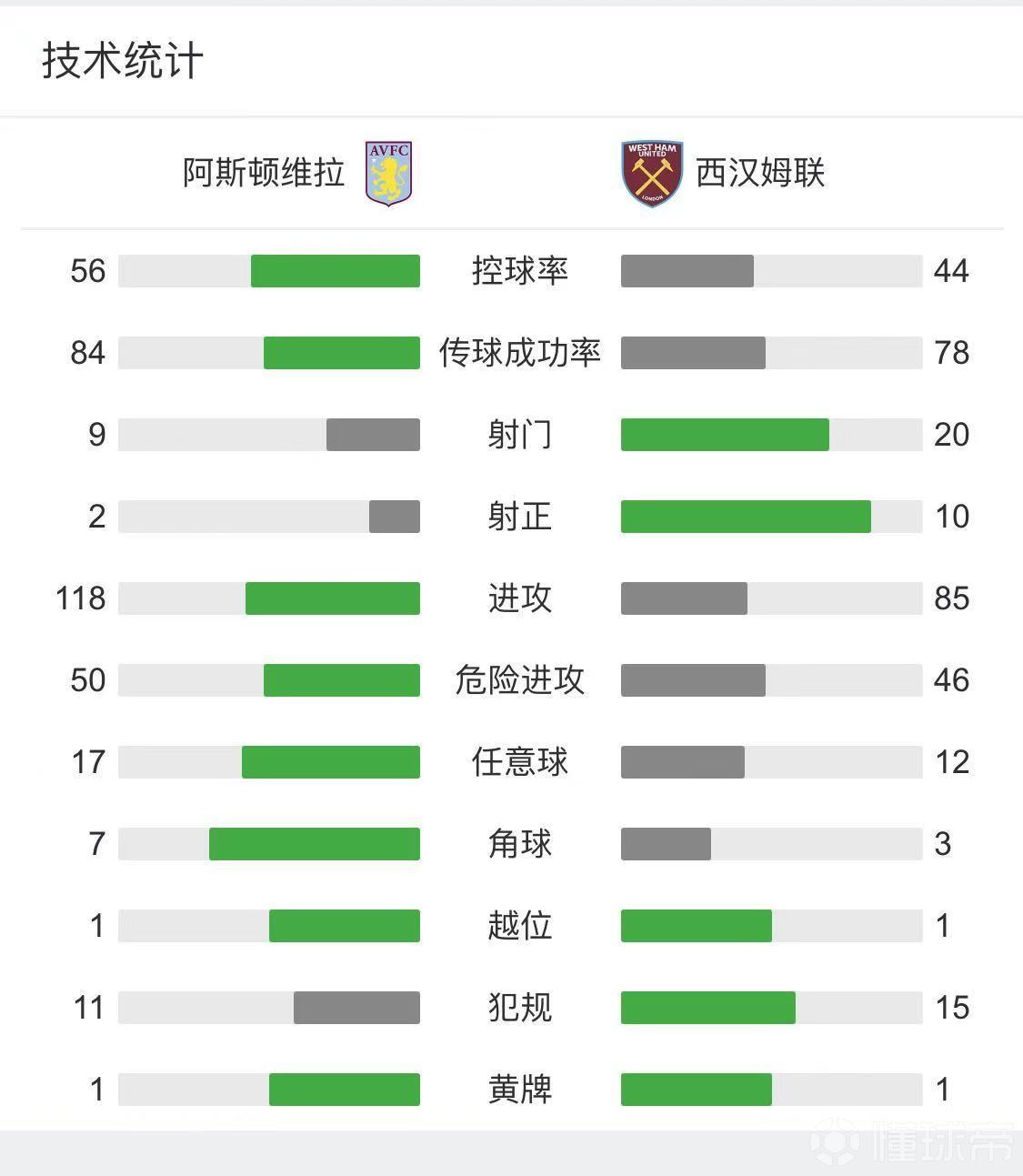This screenshot has width=1023, height=1176.
Task: Click the West Ham United crest
Action: (x=652, y=173)
